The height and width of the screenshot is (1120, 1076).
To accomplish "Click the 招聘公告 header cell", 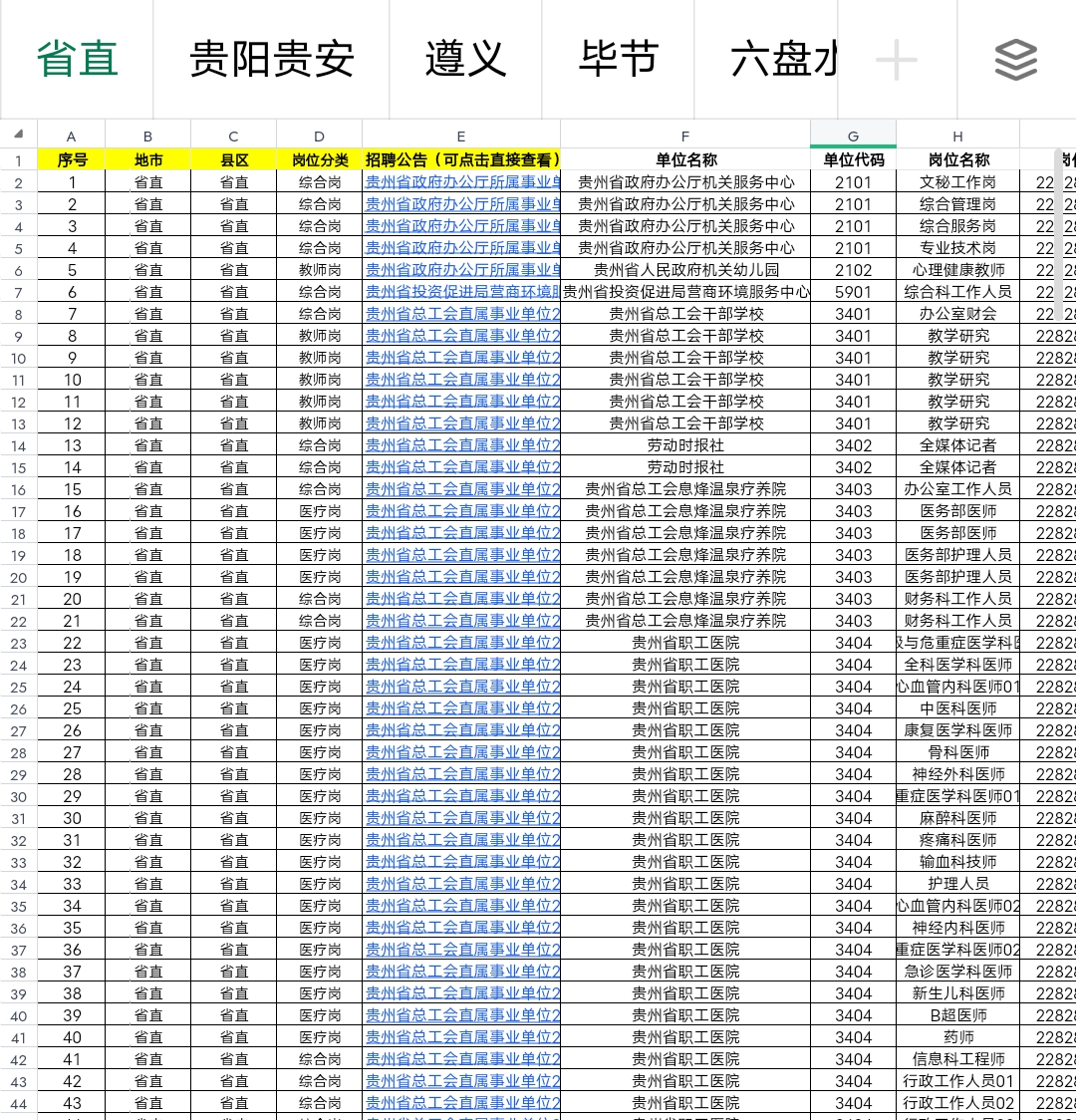I will click(461, 159).
